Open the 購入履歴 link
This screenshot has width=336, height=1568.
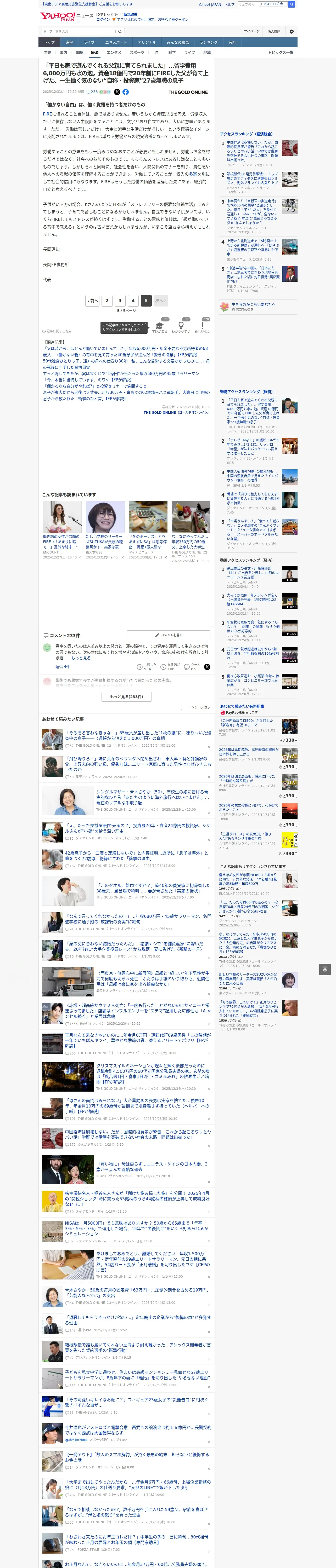274,32
